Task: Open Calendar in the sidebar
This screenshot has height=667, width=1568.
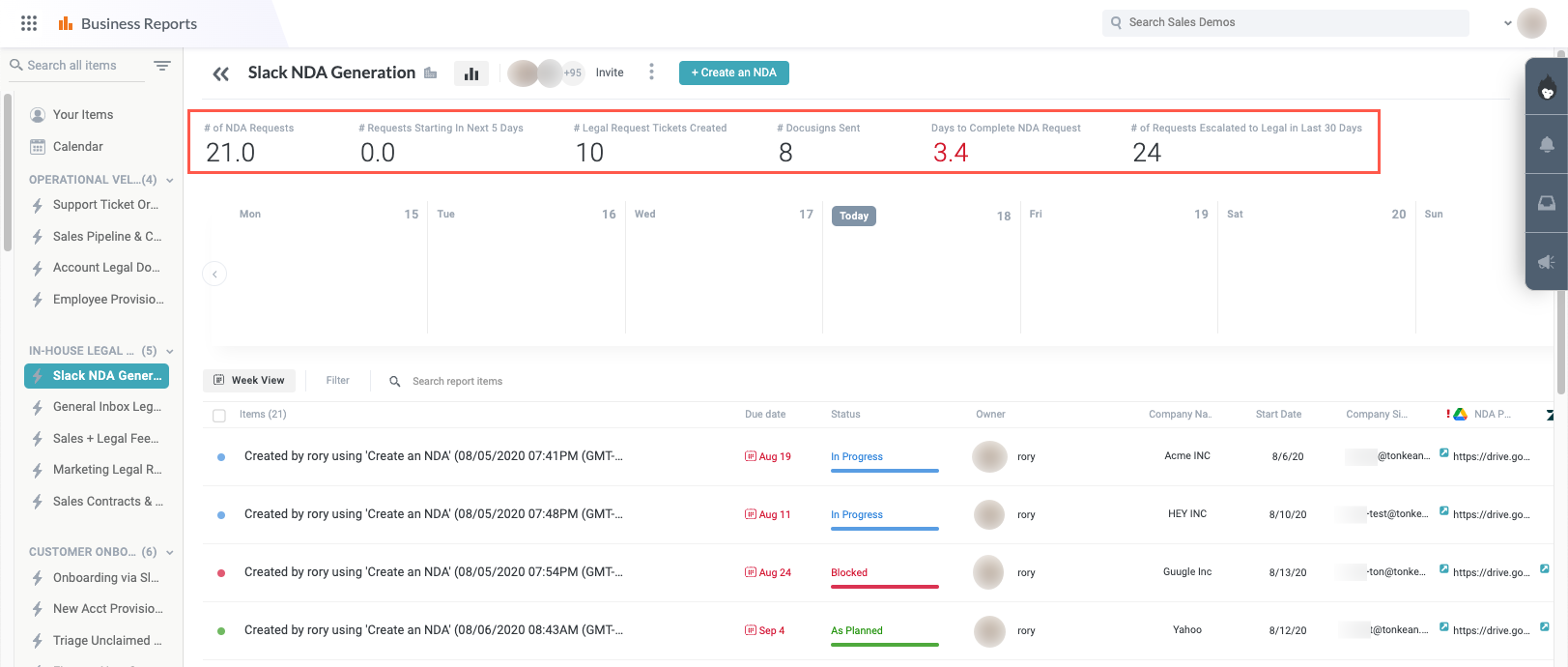Action: pos(77,147)
